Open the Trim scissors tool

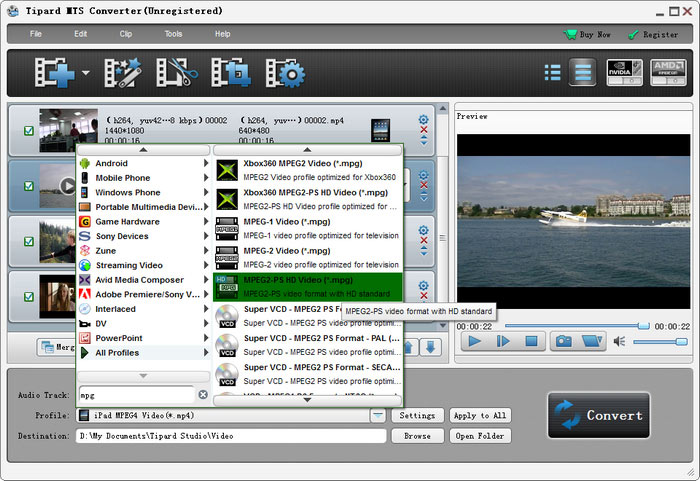pos(176,72)
